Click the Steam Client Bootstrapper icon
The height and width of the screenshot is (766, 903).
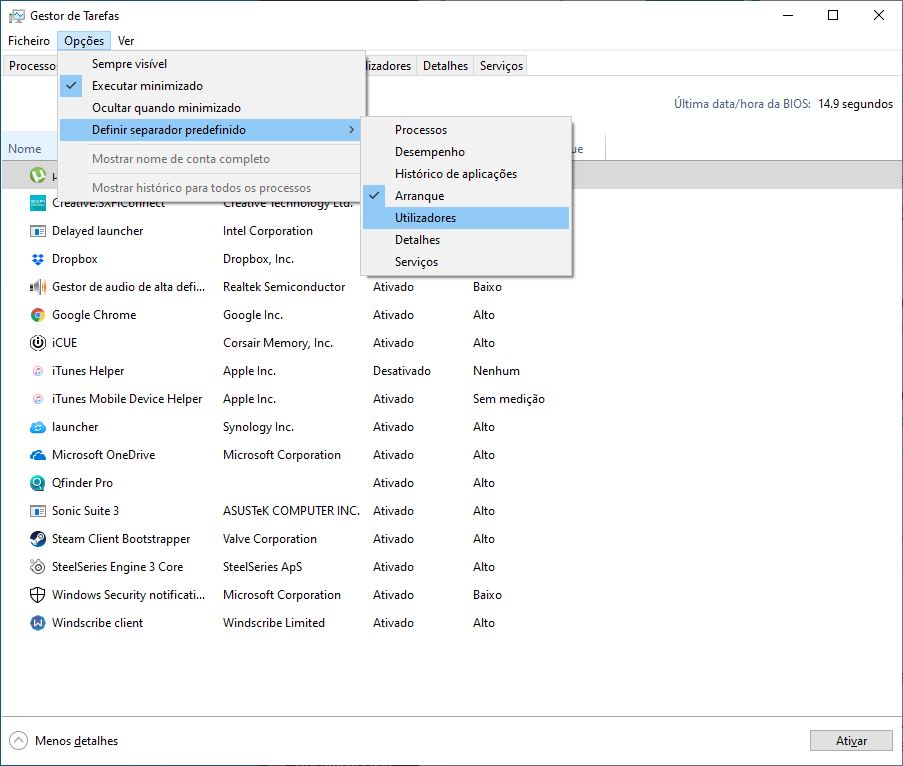(37, 539)
